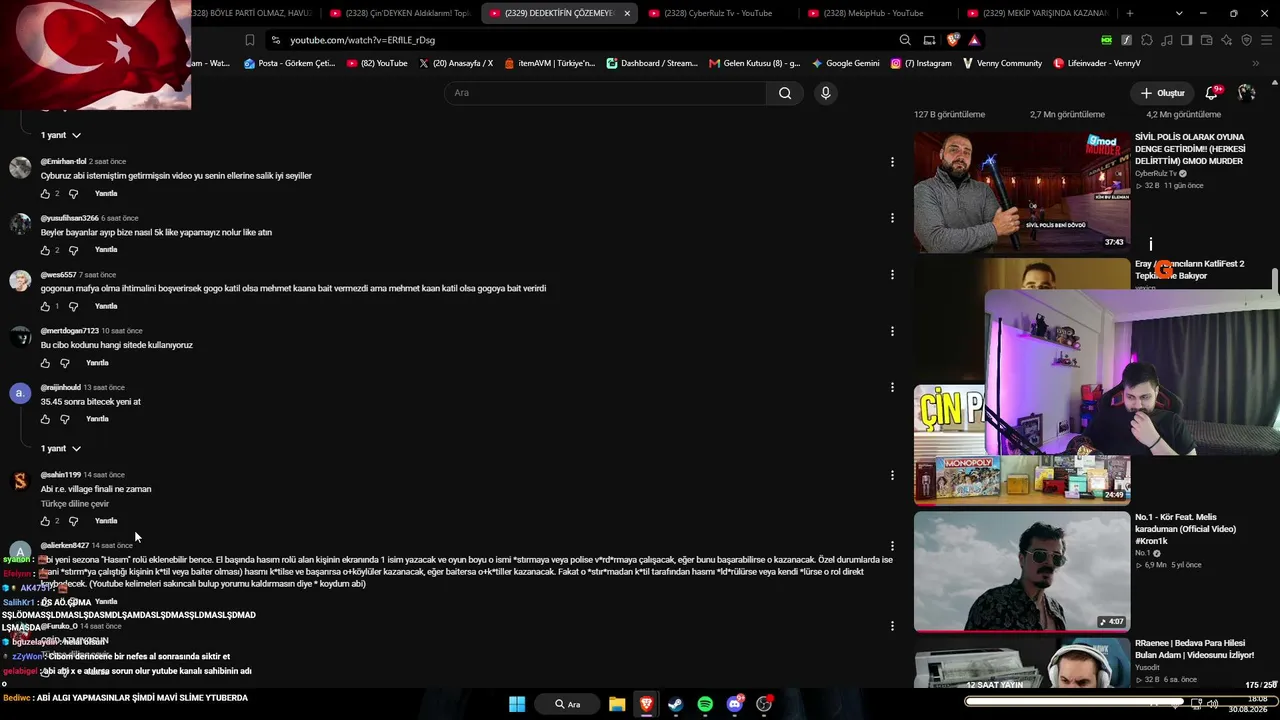Like the comment by @Emirhan-tlol

point(45,194)
